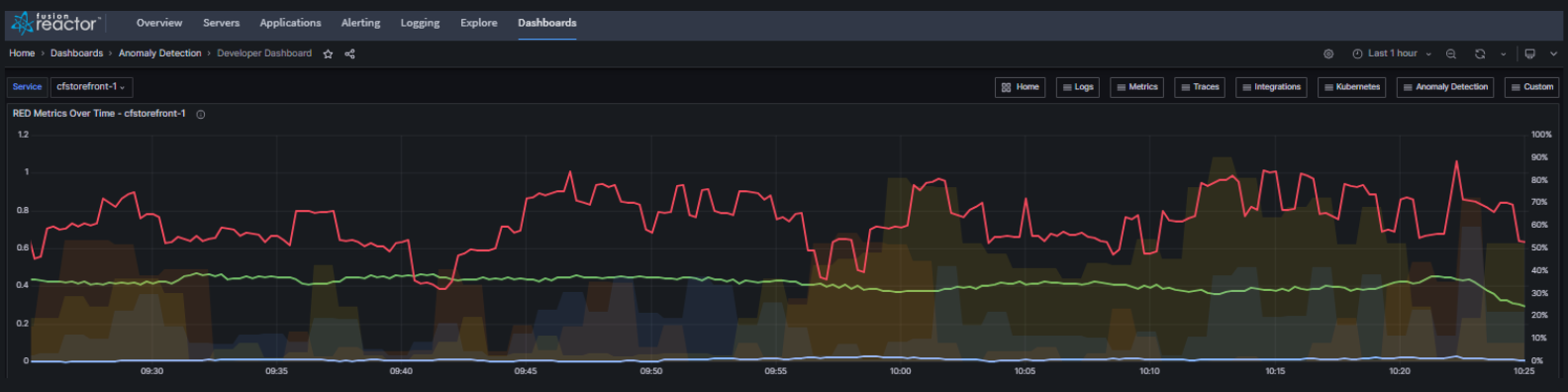The height and width of the screenshot is (392, 1568).
Task: Go to Dashboards breadcrumb
Action: 76,53
